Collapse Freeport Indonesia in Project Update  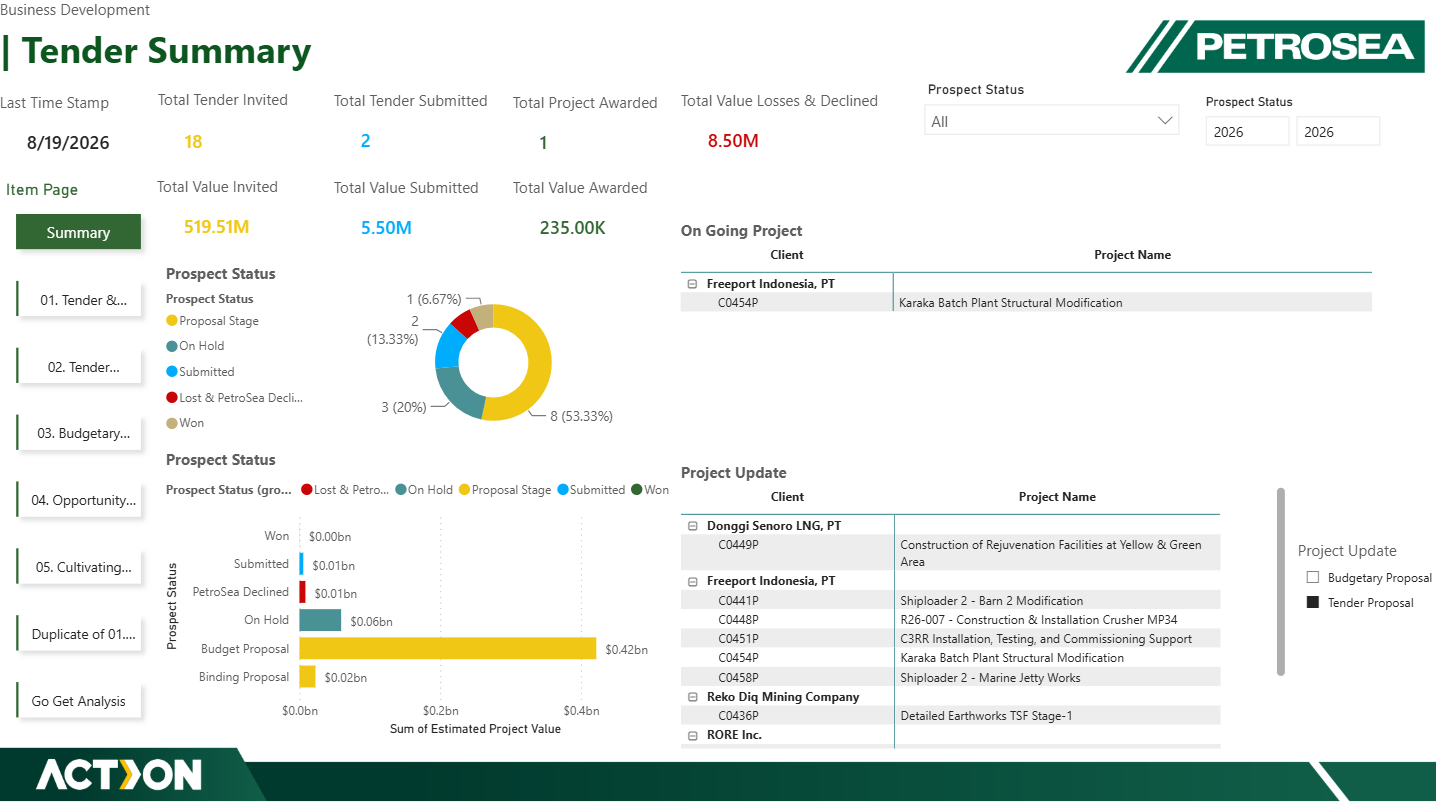[x=692, y=581]
